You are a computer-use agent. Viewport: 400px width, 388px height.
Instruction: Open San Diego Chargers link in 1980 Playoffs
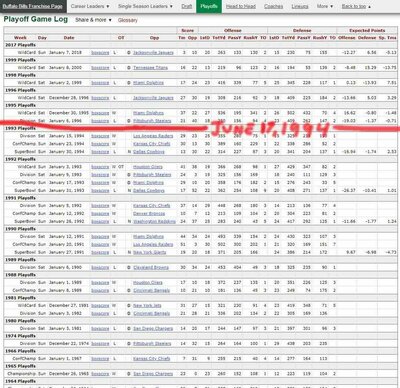tap(153, 328)
